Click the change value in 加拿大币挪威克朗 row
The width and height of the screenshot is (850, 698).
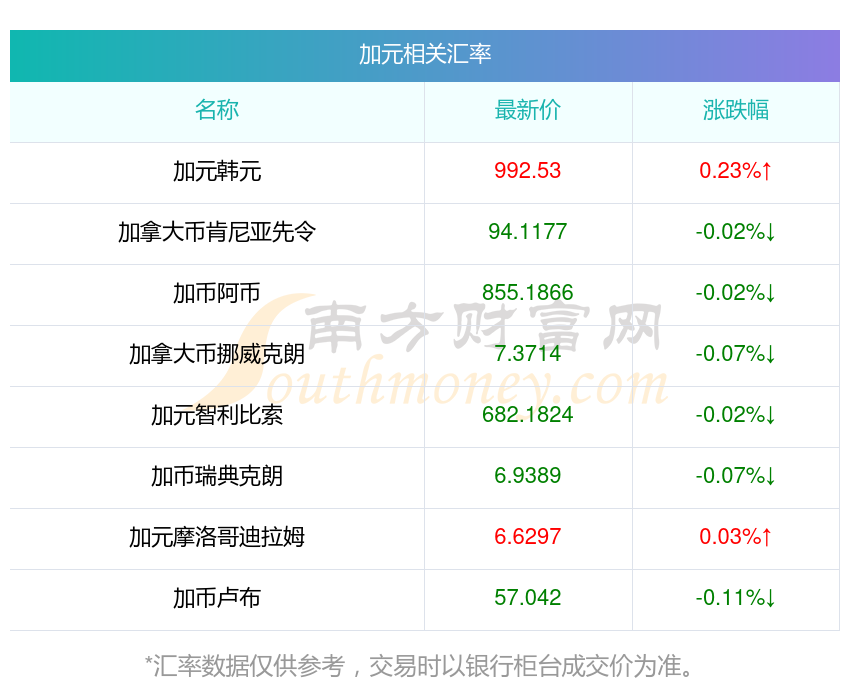[736, 354]
